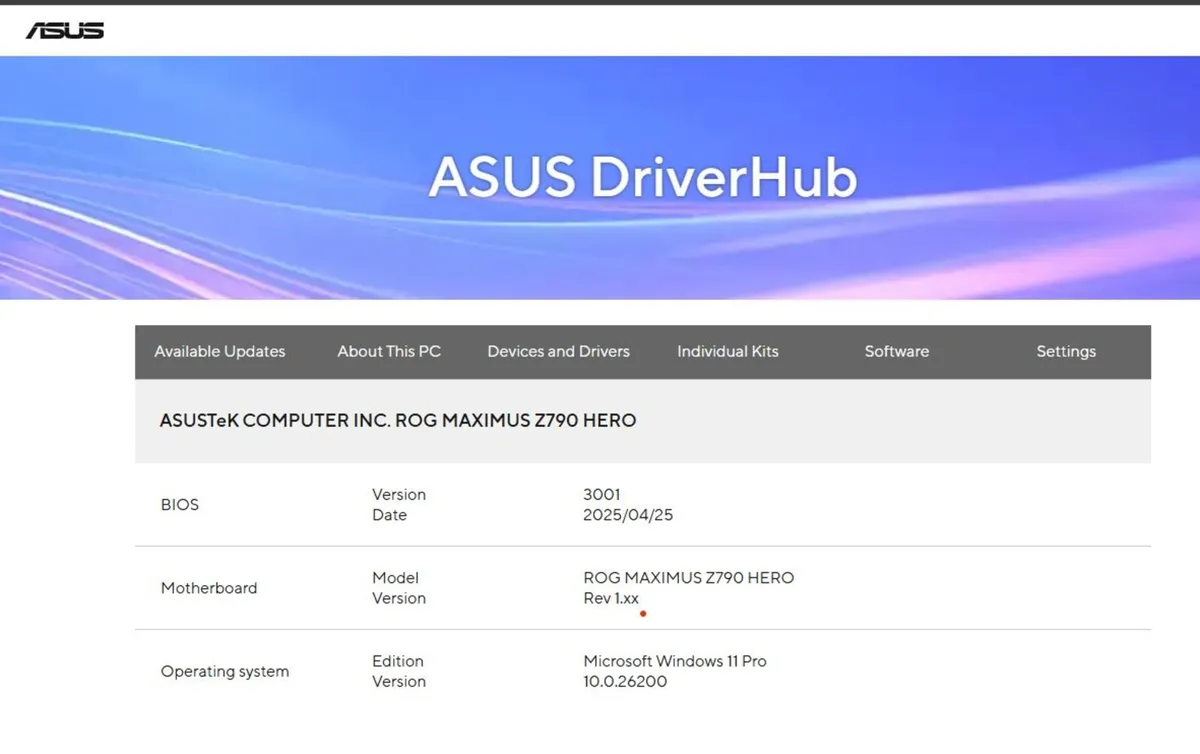Click the Model field label in Motherboard row
The height and width of the screenshot is (754, 1200).
[395, 578]
